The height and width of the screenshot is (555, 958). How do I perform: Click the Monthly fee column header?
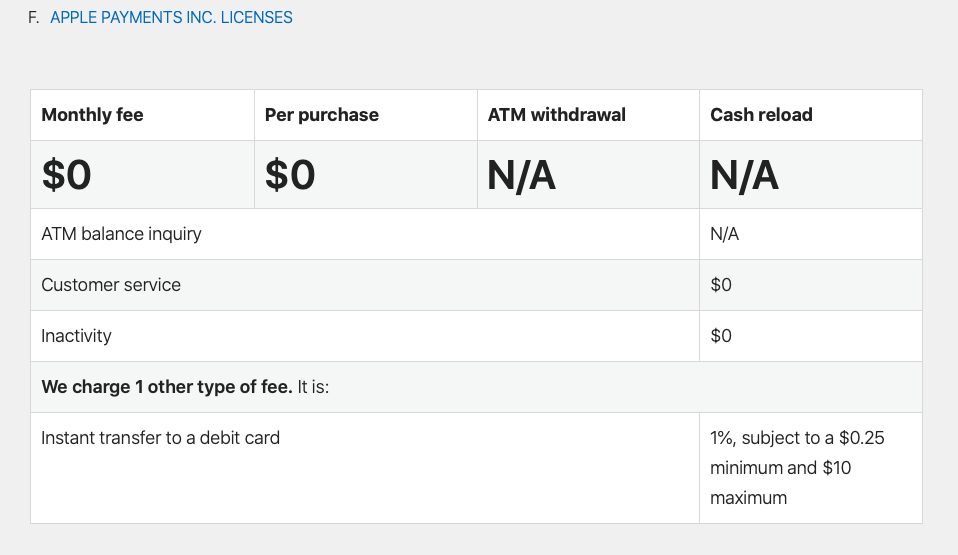pyautogui.click(x=92, y=115)
